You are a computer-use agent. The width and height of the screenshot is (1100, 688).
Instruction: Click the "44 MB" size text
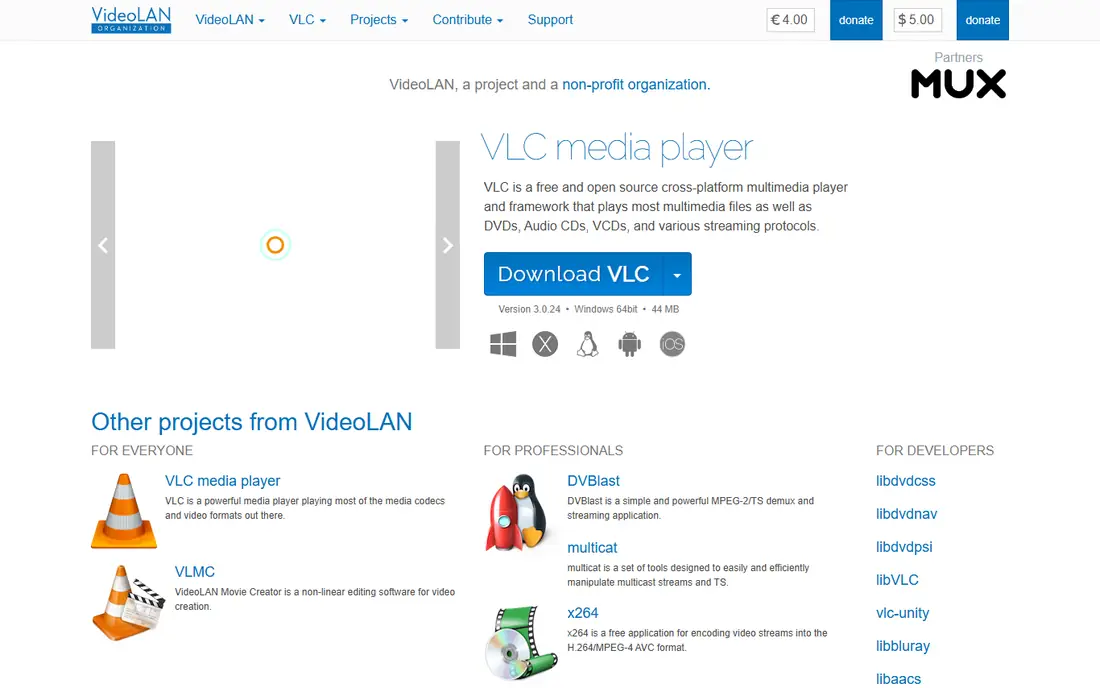click(665, 309)
